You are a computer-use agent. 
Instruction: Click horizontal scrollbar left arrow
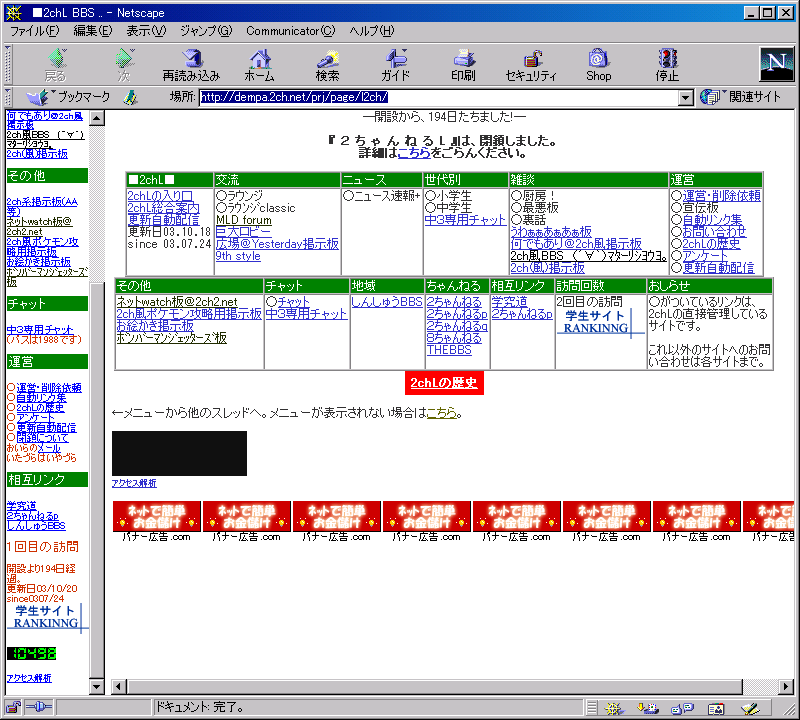(x=118, y=687)
